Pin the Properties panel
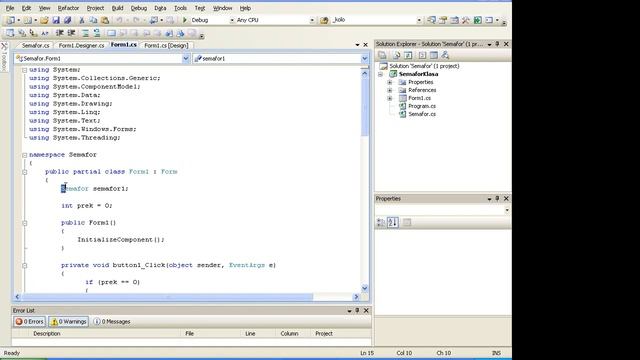Viewport: 640px width, 360px height. (498, 198)
